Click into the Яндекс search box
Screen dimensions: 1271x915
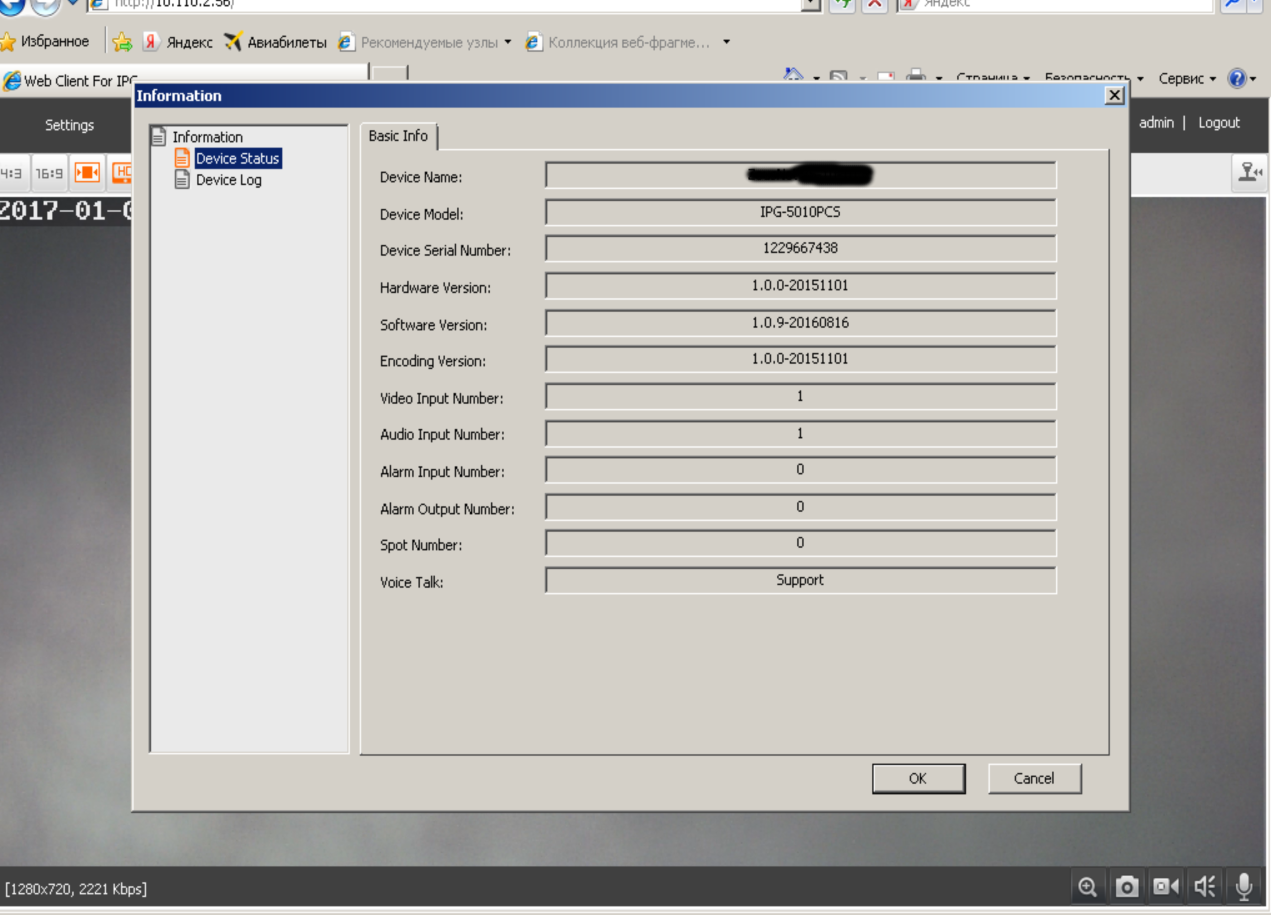click(x=1055, y=4)
